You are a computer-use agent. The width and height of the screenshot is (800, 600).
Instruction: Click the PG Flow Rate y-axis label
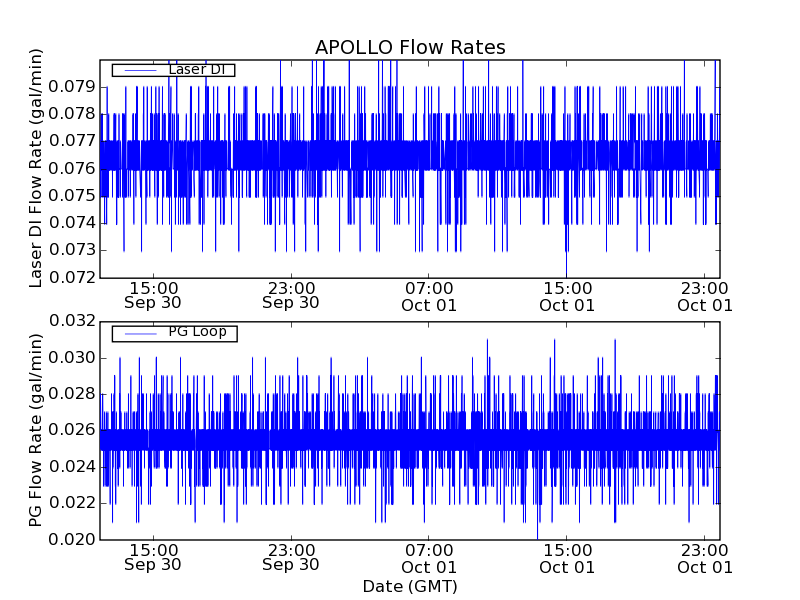click(36, 430)
